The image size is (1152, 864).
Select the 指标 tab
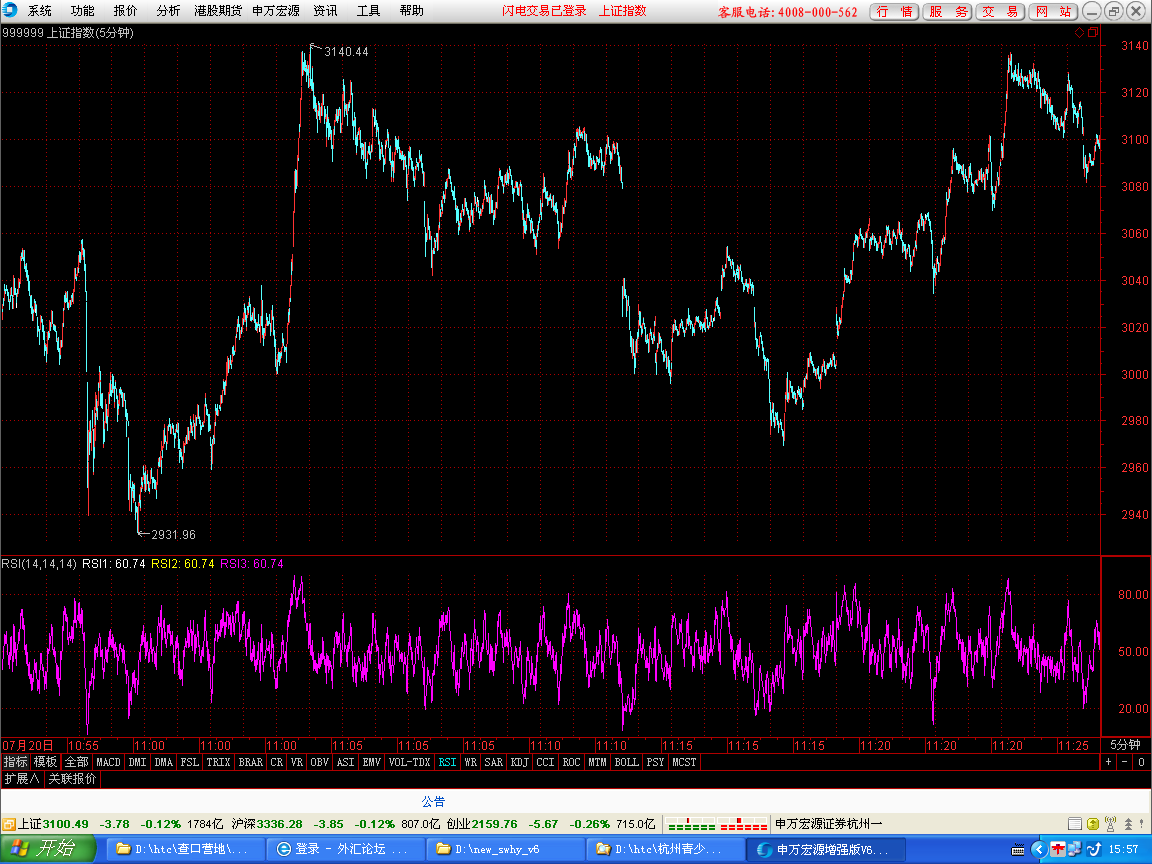(x=15, y=762)
